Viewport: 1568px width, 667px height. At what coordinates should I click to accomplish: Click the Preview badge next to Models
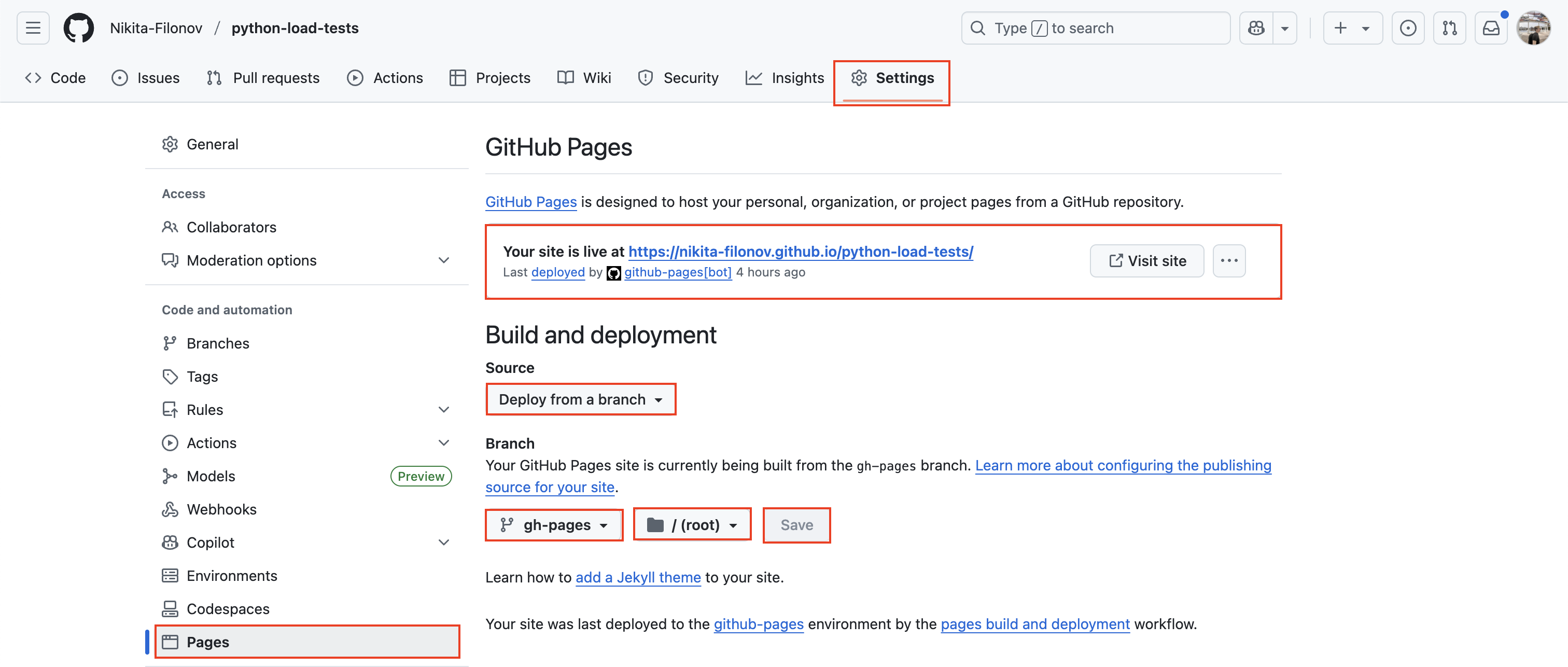click(x=421, y=476)
